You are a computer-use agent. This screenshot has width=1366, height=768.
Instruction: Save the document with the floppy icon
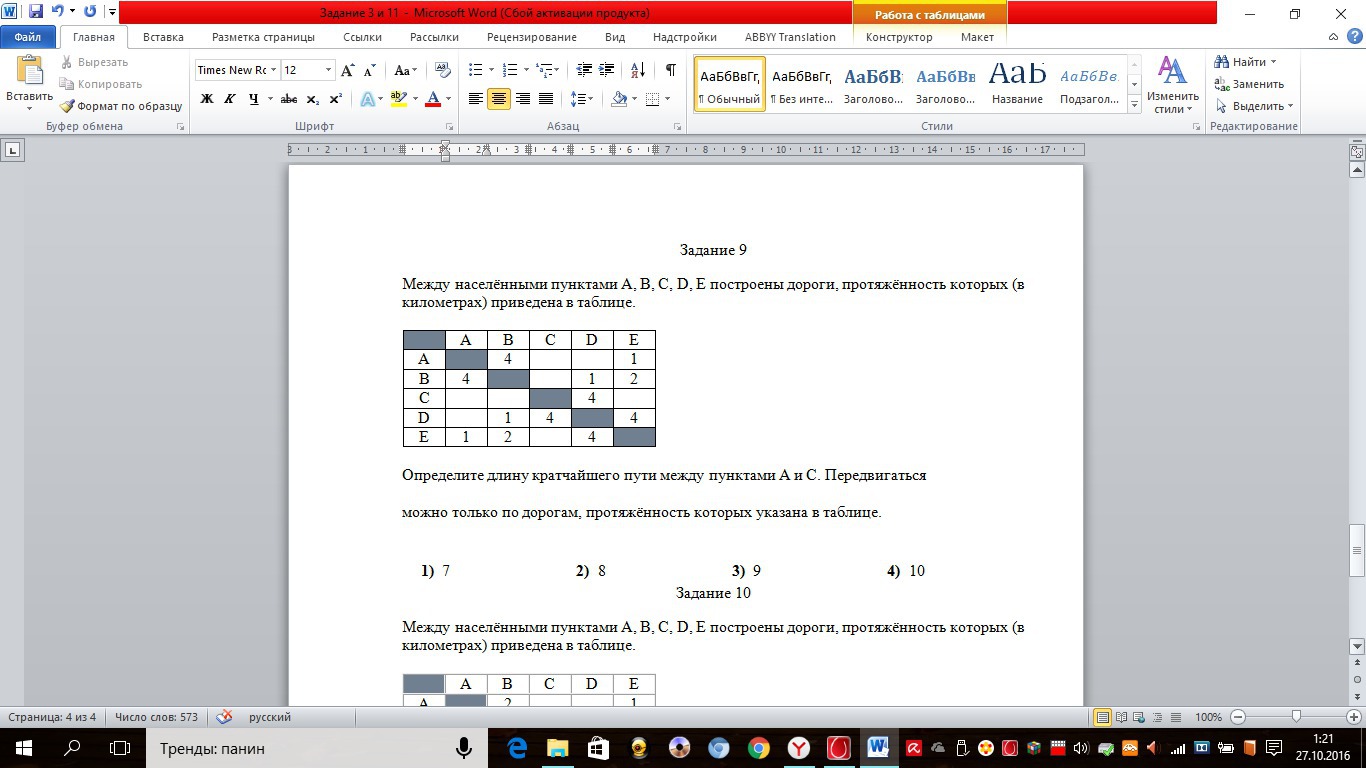pos(35,13)
